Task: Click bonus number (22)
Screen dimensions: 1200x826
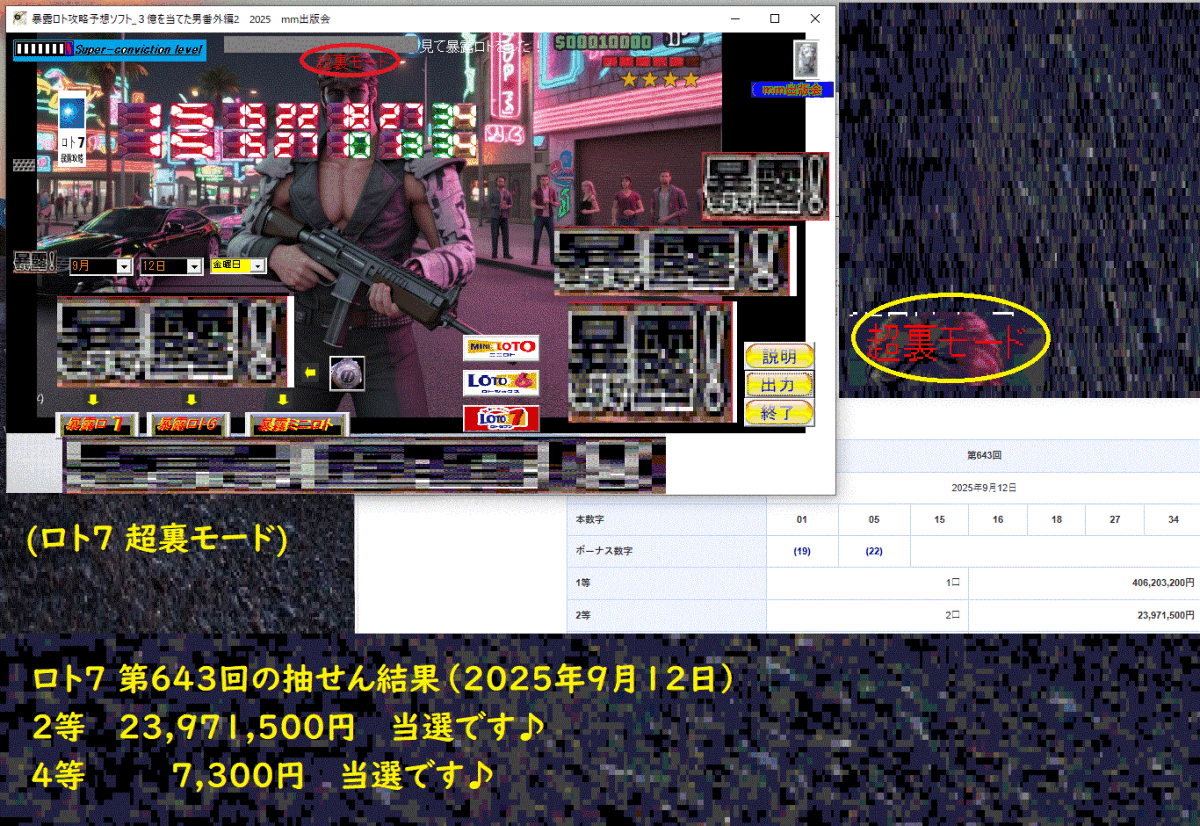Action: 874,551
